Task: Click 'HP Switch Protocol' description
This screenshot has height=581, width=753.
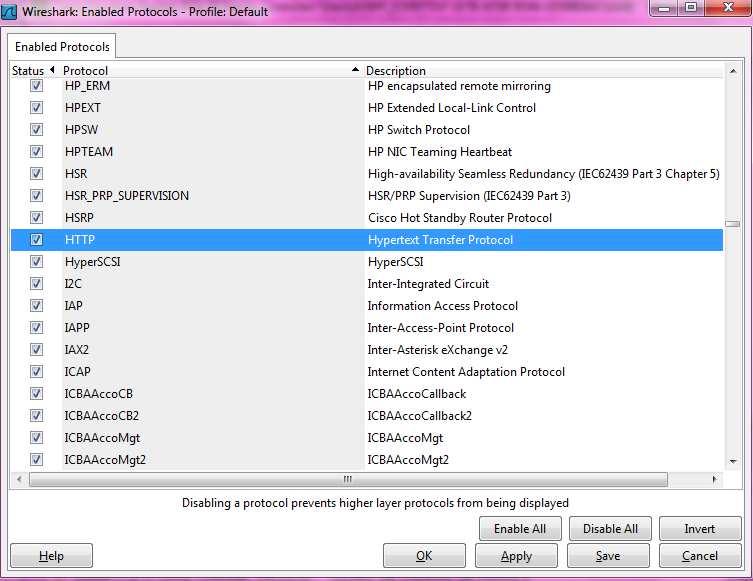Action: click(419, 130)
